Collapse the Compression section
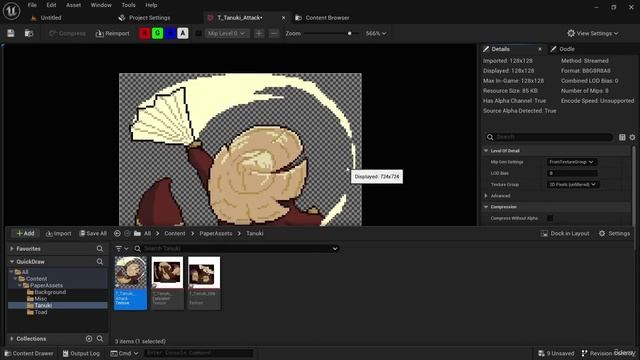Viewport: 640px width, 360px height. pos(486,207)
